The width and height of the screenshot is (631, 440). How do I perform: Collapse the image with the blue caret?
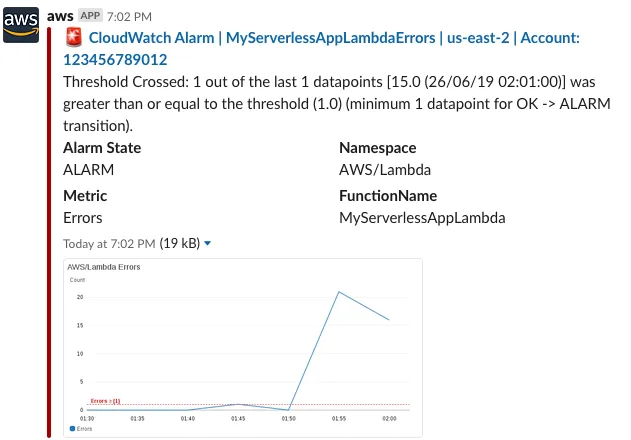(x=208, y=243)
